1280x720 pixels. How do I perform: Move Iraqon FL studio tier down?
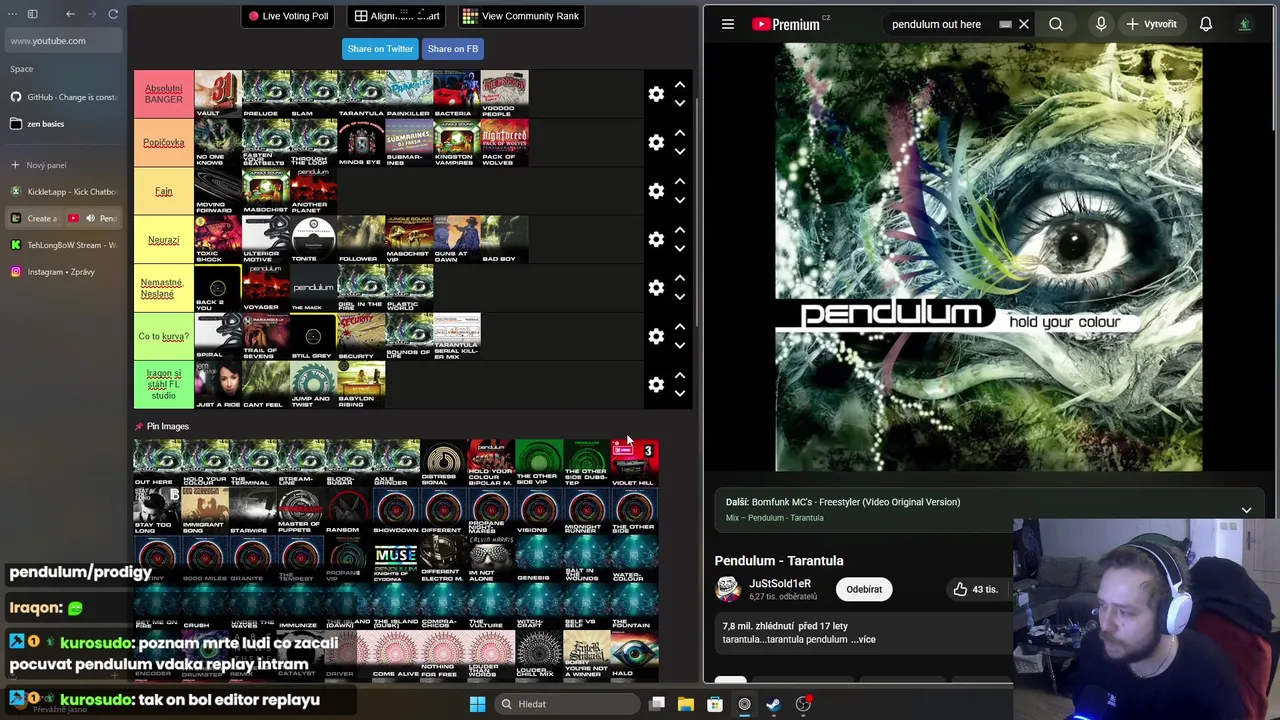(680, 394)
